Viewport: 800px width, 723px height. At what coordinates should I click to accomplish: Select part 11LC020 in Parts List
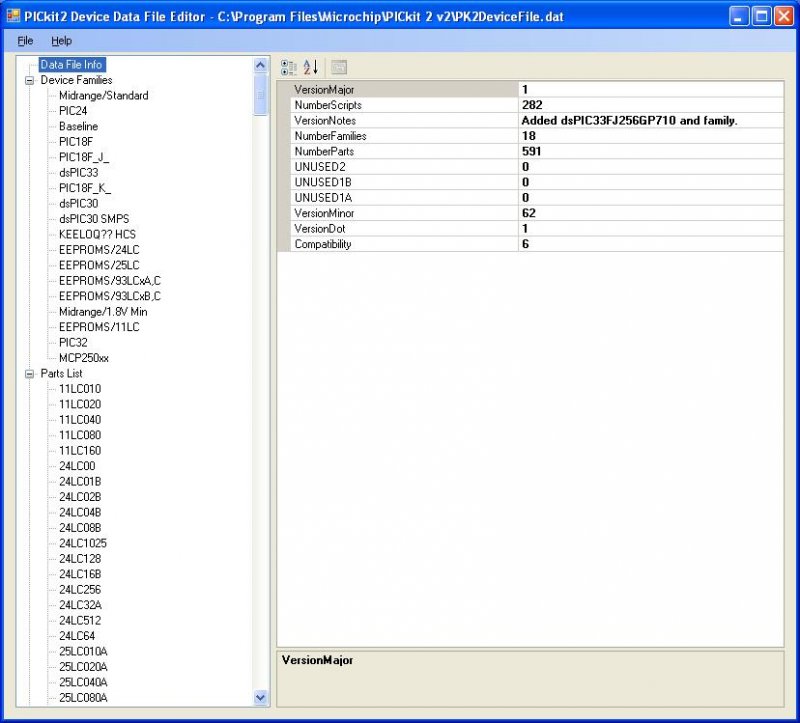(x=80, y=405)
